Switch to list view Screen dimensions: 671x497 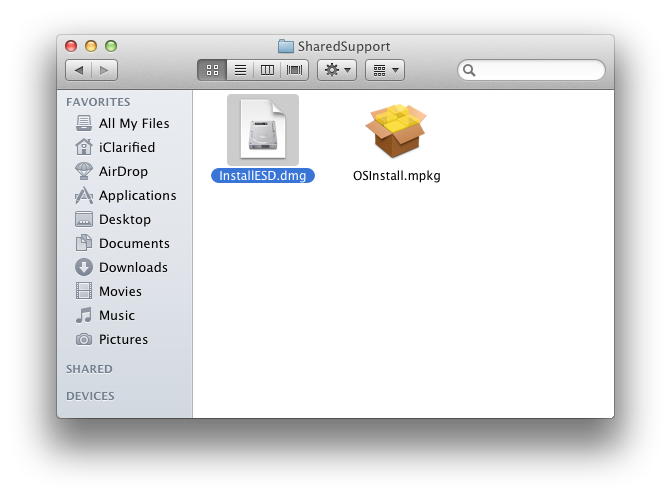tap(240, 70)
